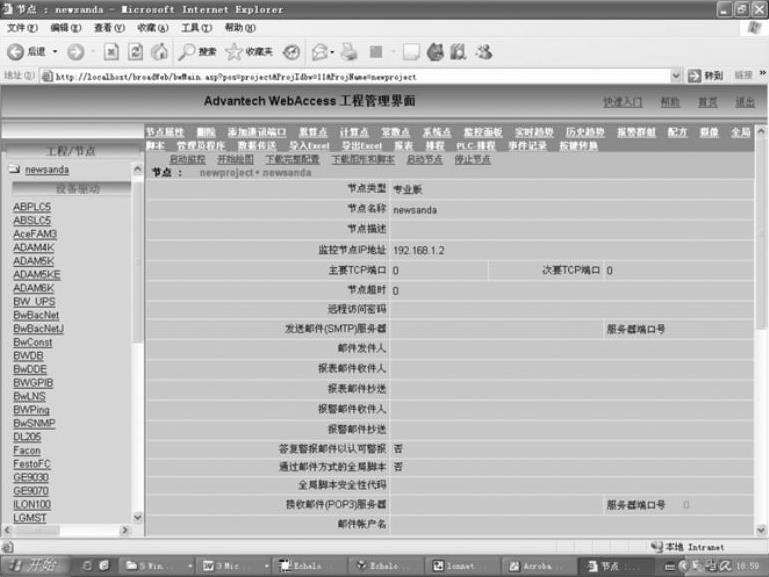This screenshot has height=577, width=769.
Task: Open the BwBacNetJ driver link
Action: (x=38, y=328)
